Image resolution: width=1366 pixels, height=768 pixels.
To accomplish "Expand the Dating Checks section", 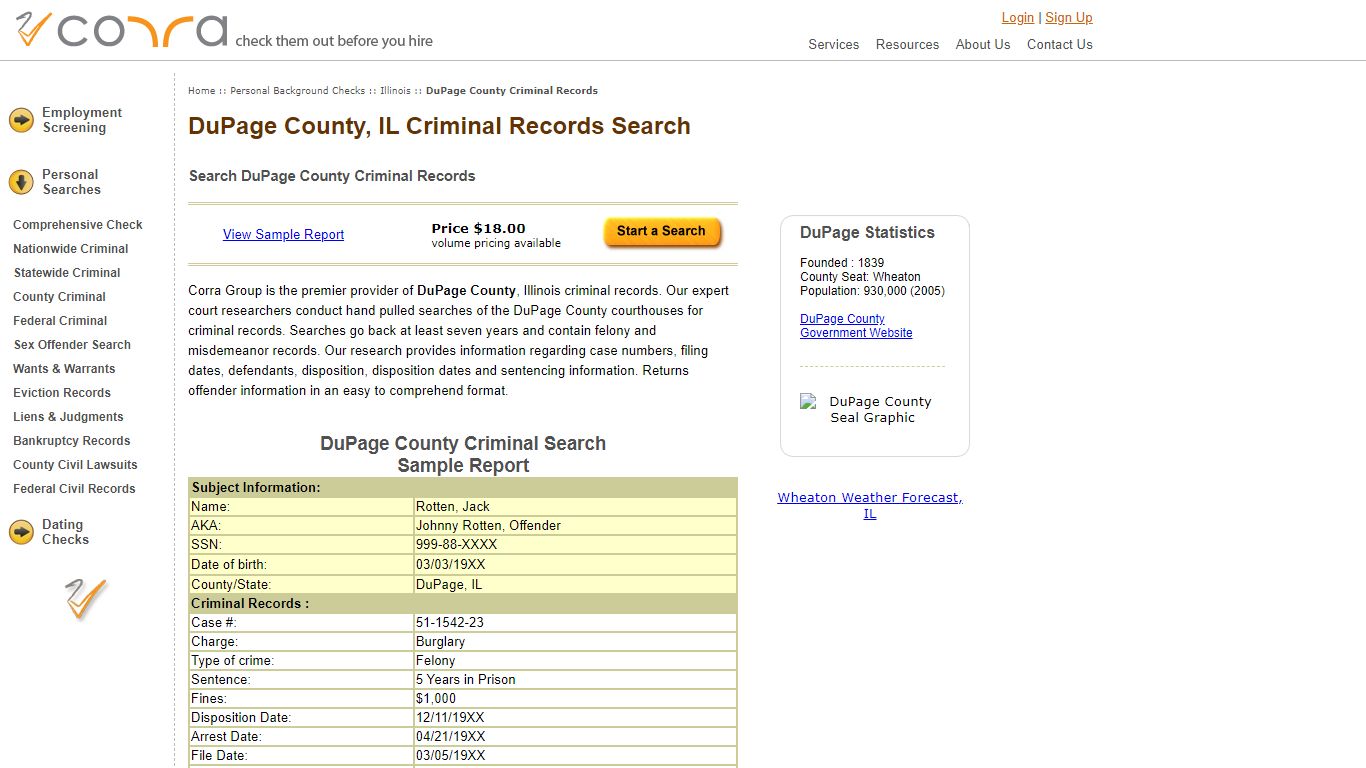I will 65,532.
